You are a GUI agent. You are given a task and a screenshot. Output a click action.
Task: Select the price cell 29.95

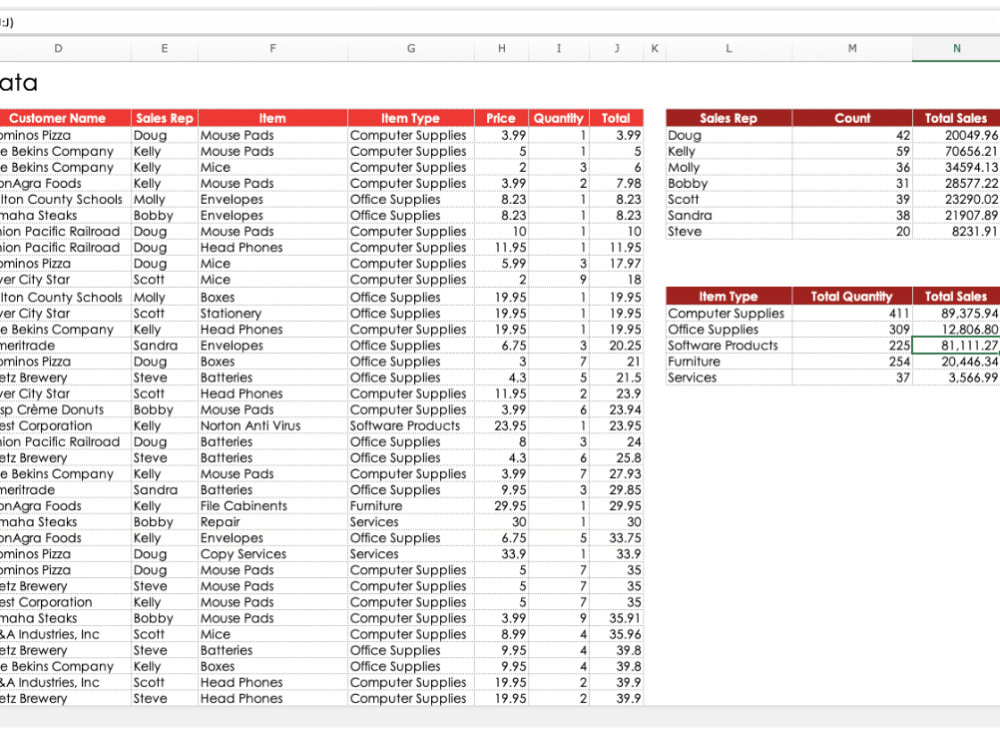click(502, 506)
